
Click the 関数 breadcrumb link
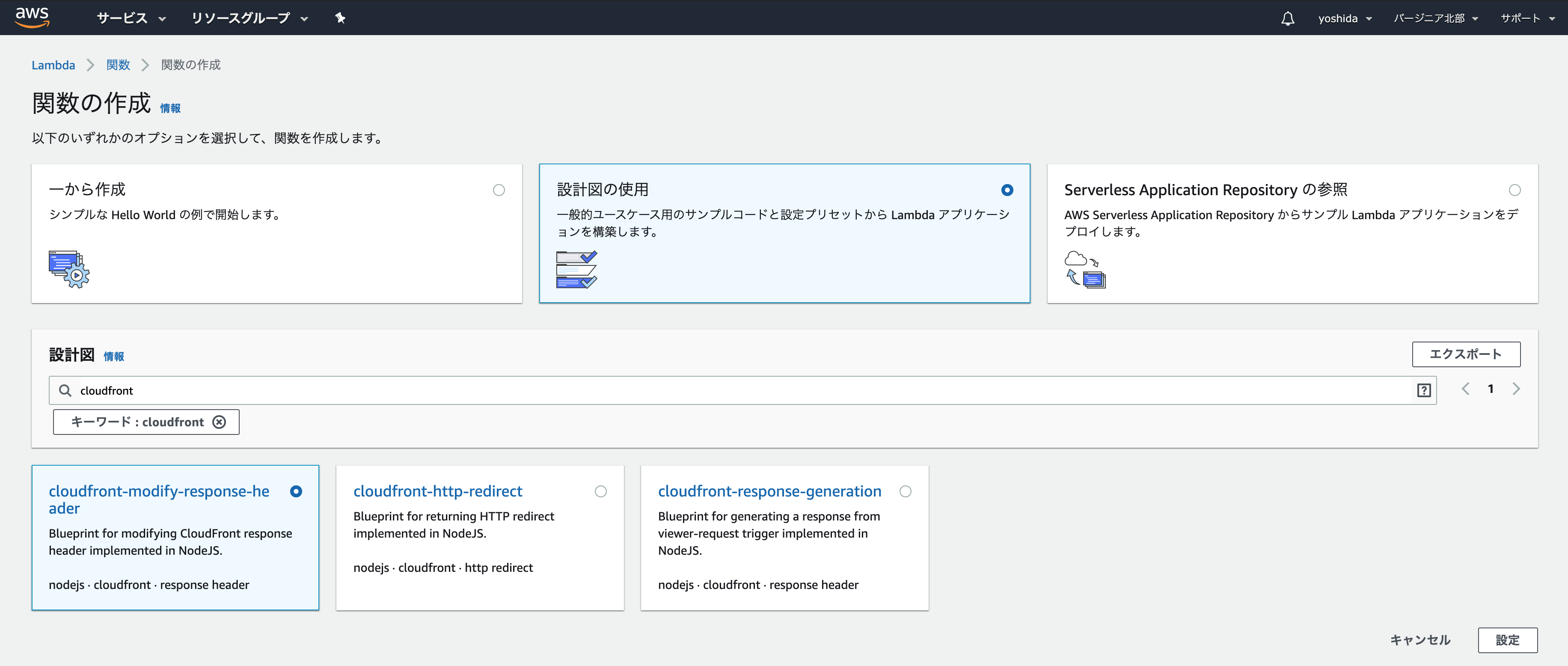click(x=118, y=65)
